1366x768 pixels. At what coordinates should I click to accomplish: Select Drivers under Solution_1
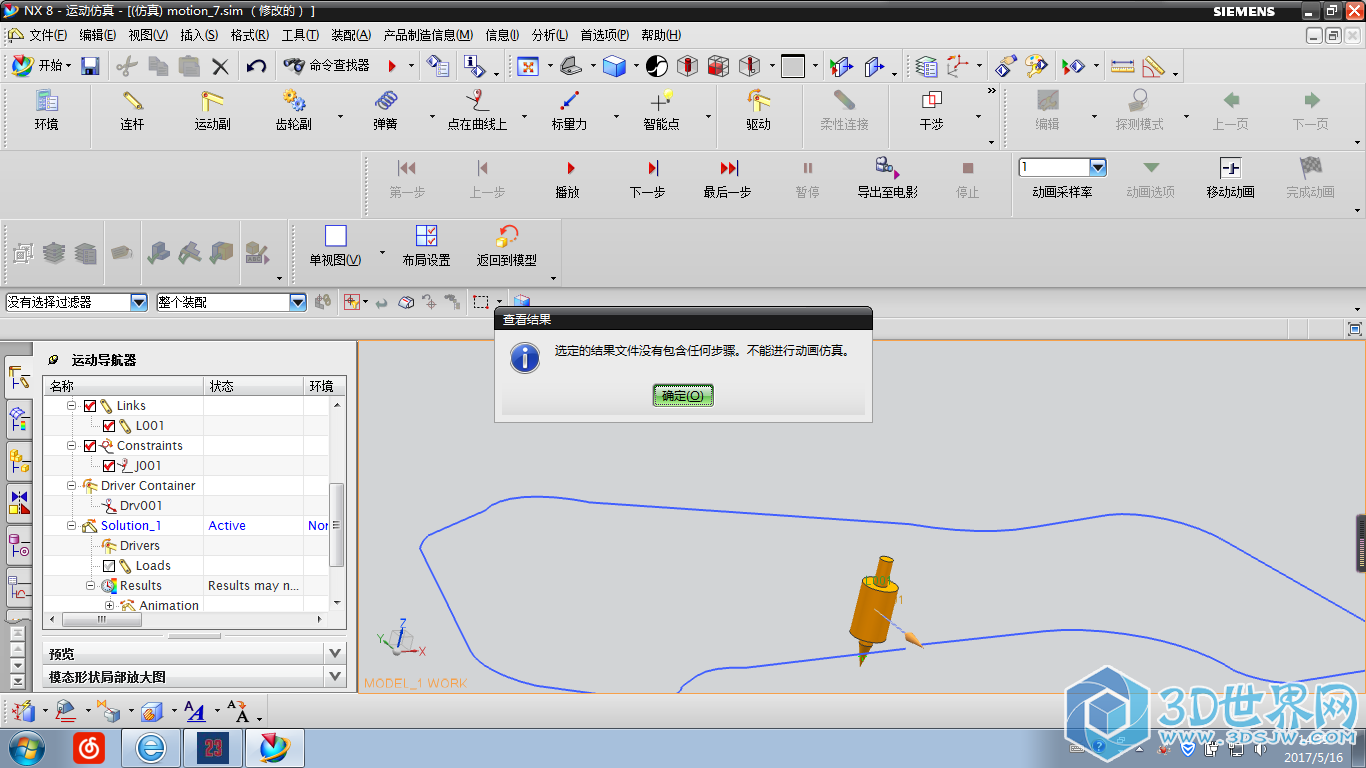pyautogui.click(x=139, y=546)
